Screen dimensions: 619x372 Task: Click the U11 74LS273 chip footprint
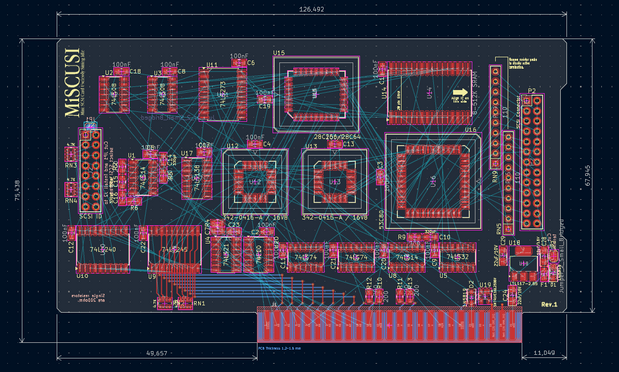click(x=223, y=94)
